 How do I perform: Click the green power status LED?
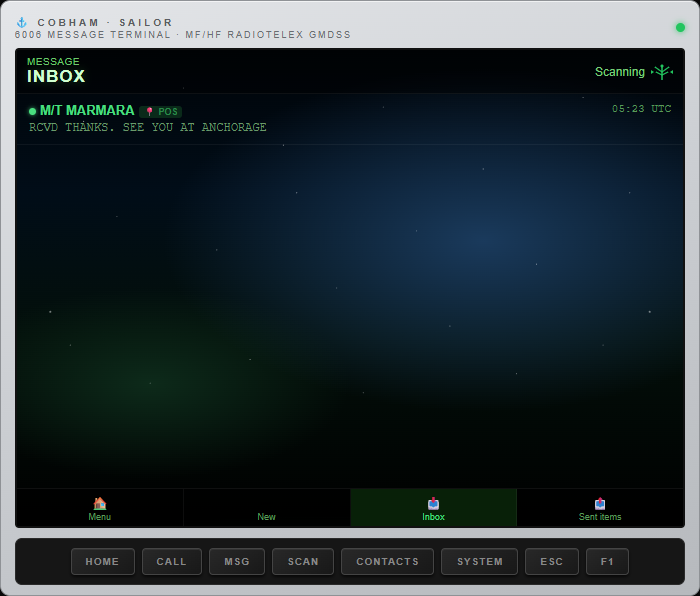click(680, 28)
